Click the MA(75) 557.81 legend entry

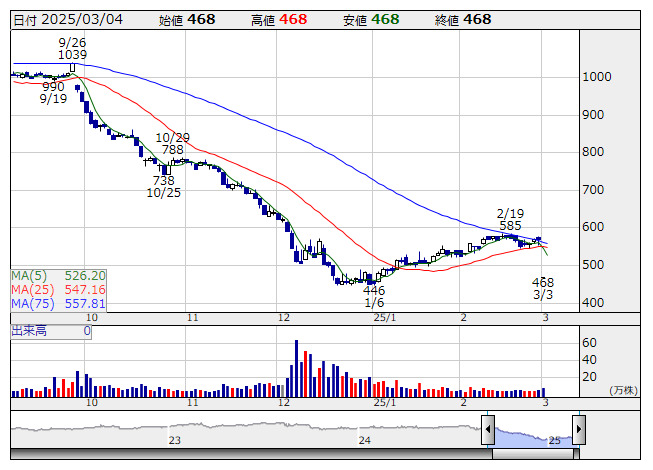pyautogui.click(x=58, y=303)
